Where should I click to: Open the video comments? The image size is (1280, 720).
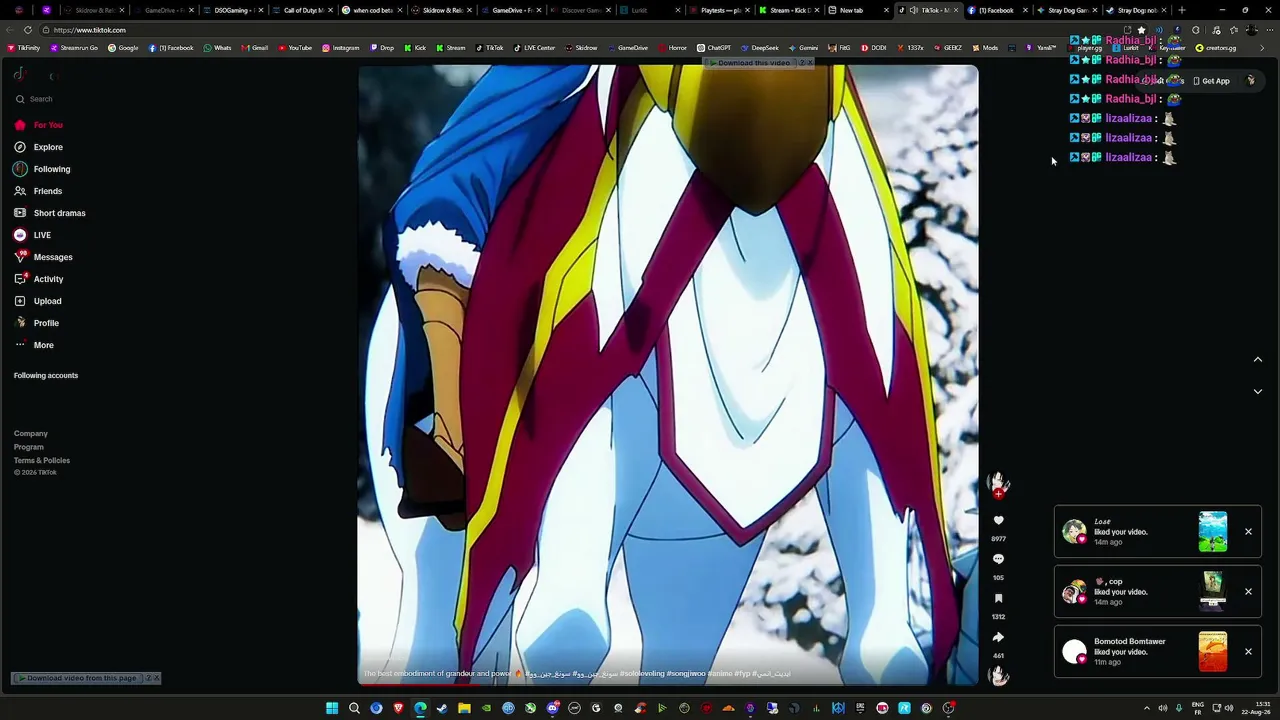[x=998, y=559]
